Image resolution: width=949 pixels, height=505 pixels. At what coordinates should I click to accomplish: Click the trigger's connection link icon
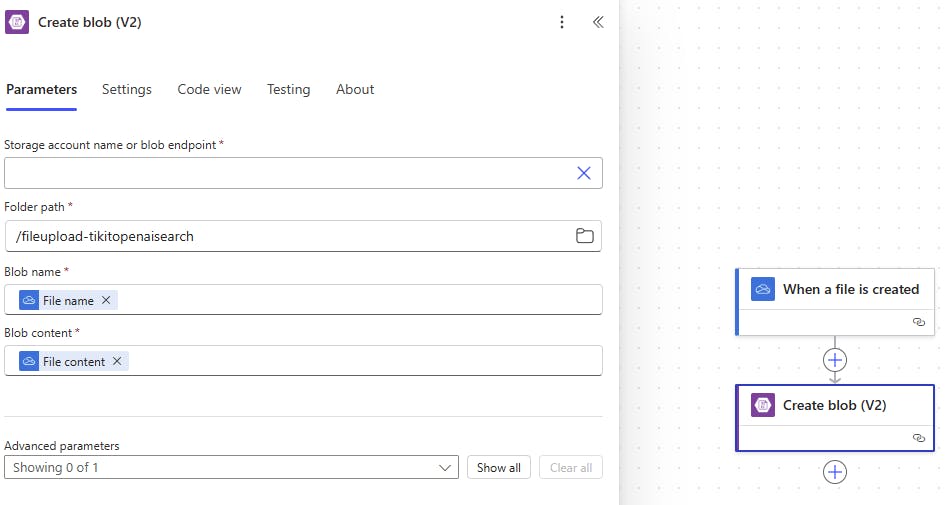[x=918, y=322]
